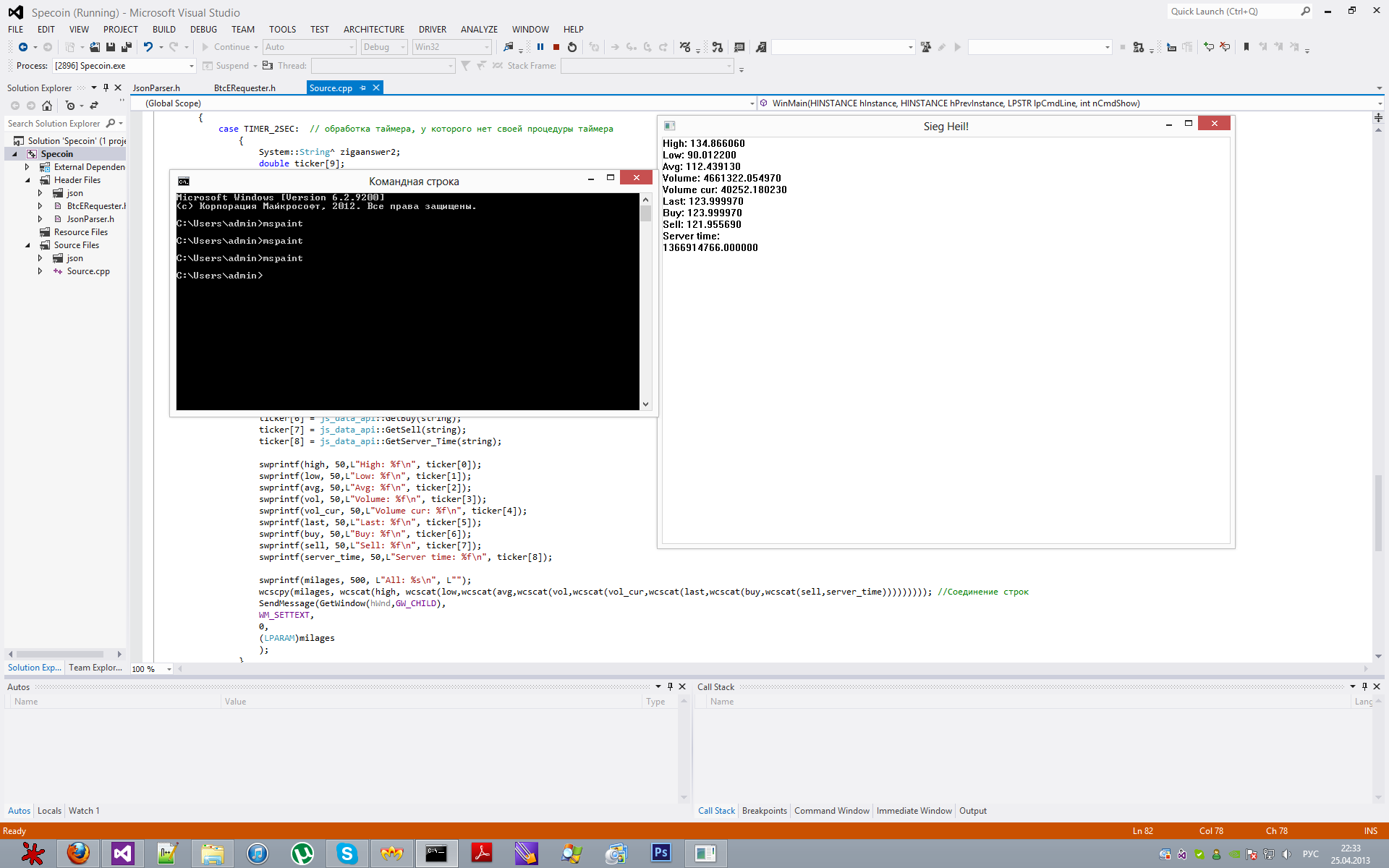Restart the debugging session icon

[x=572, y=47]
